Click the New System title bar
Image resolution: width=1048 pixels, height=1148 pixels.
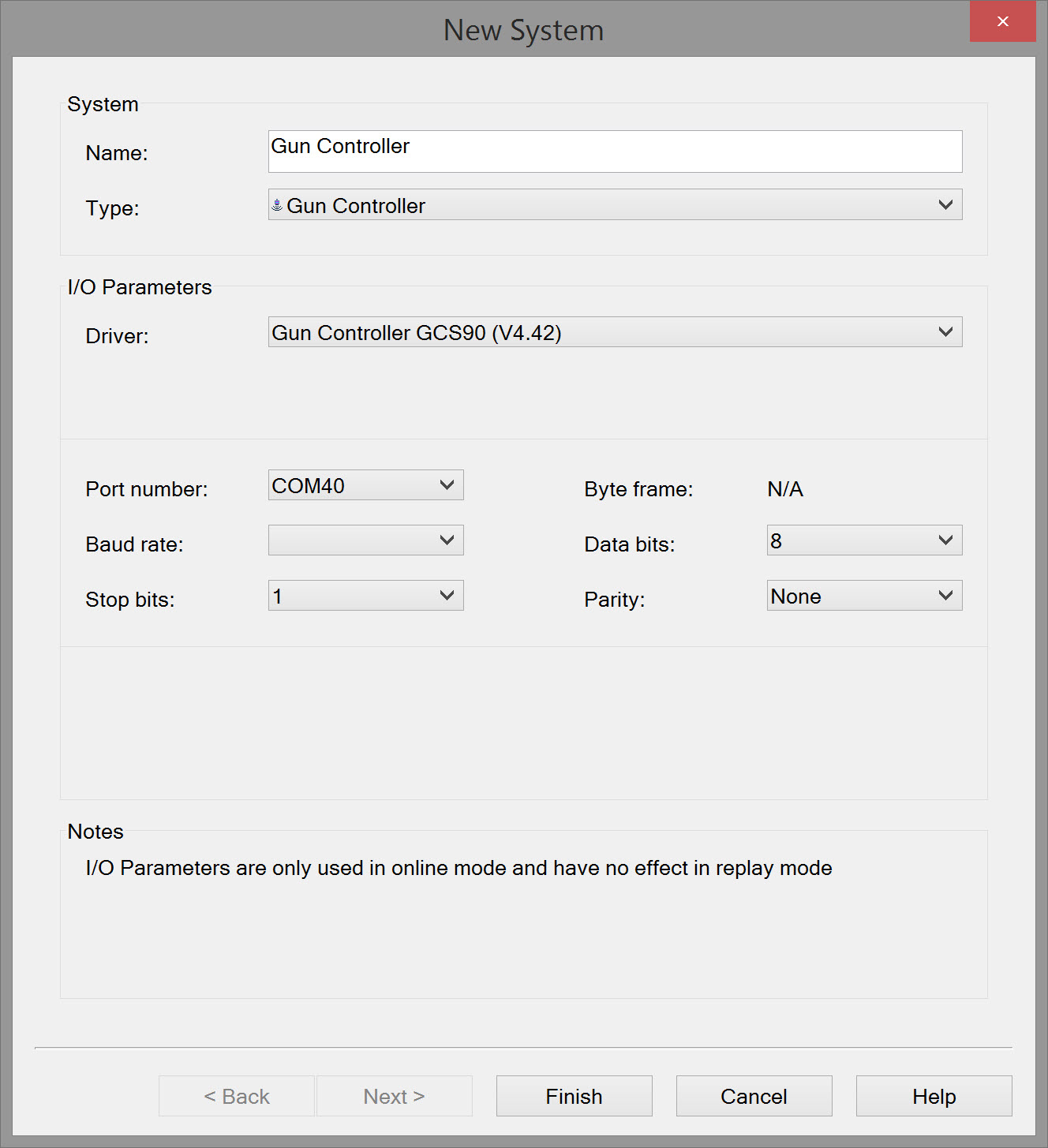[523, 30]
